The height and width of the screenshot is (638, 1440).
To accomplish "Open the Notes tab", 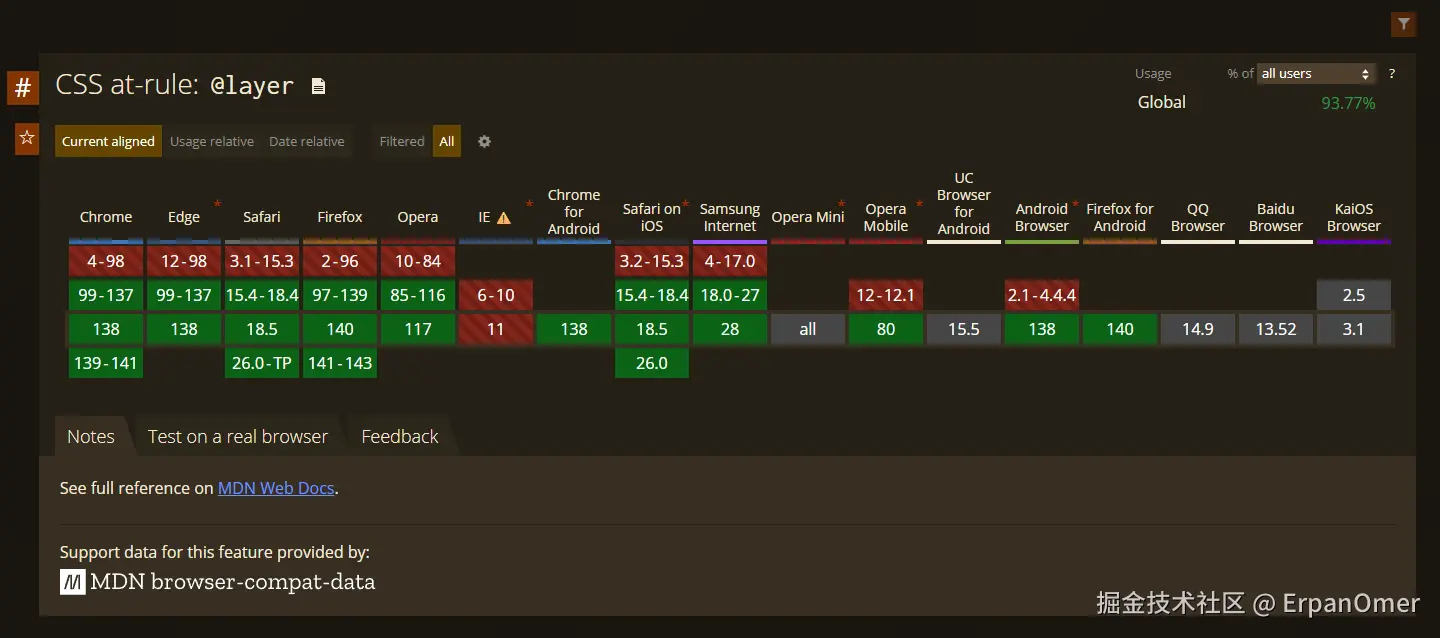I will click(91, 437).
